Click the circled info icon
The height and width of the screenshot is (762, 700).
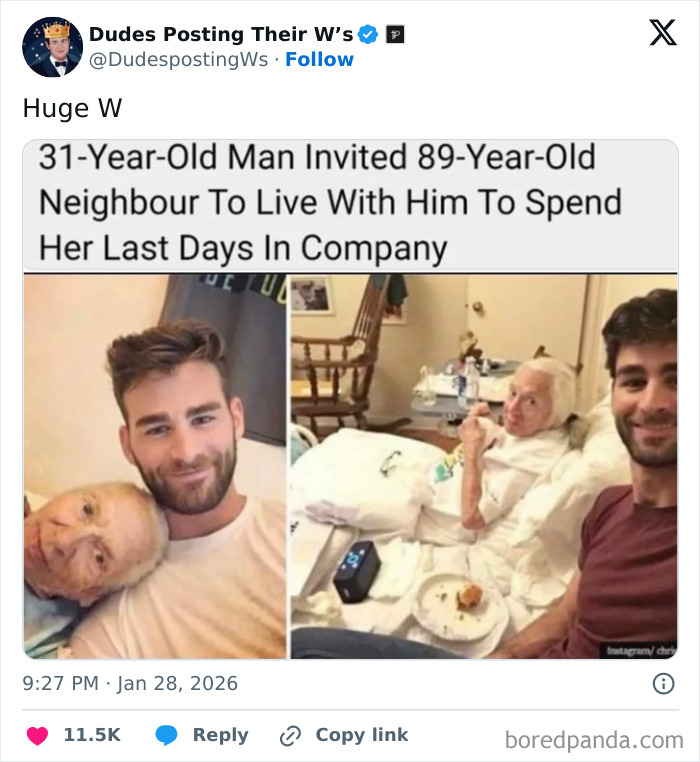click(662, 684)
